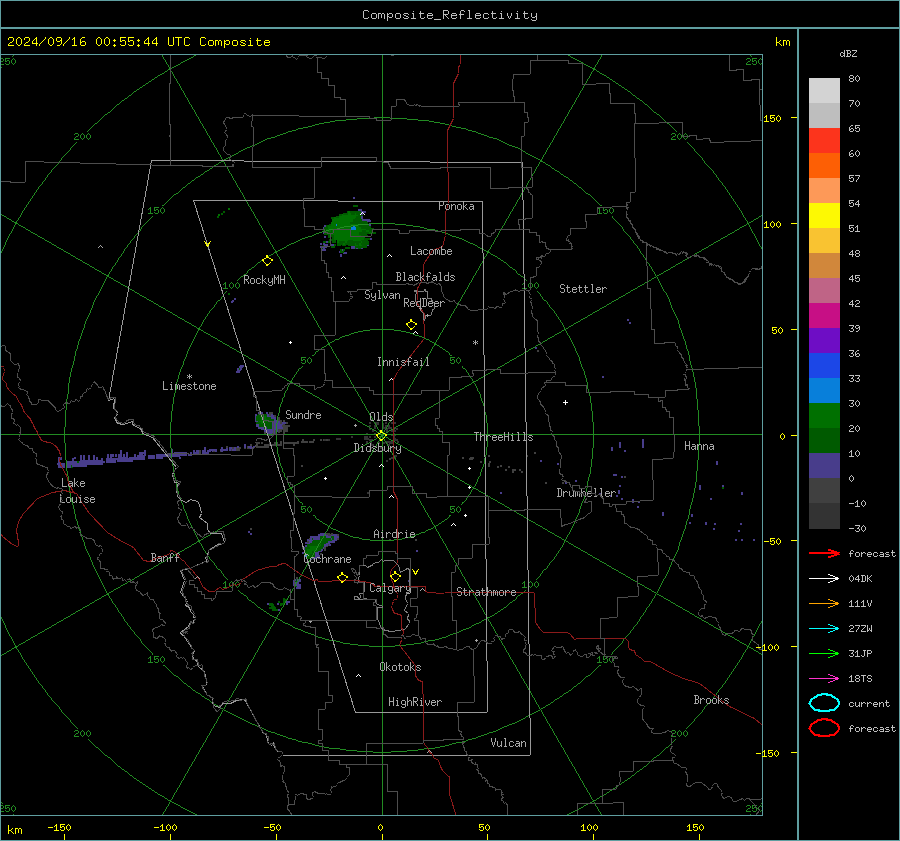Click the RockyMH label
Viewport: 900px width, 841px height.
(x=264, y=280)
